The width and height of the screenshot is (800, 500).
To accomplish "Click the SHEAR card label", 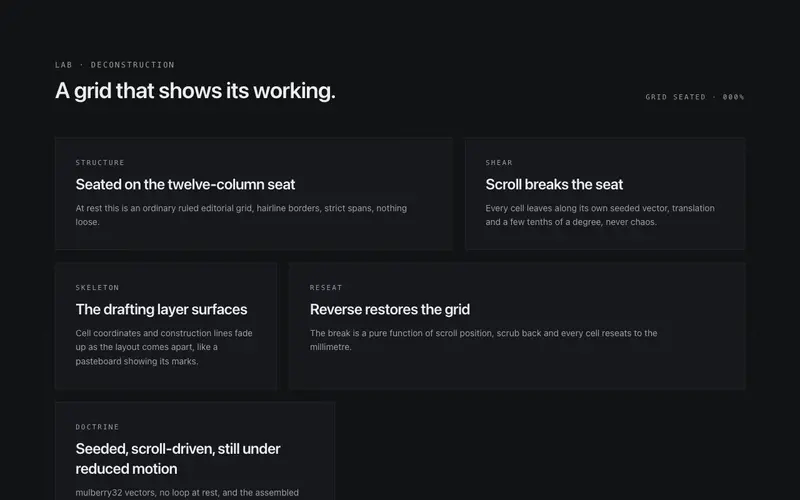I will pyautogui.click(x=499, y=163).
